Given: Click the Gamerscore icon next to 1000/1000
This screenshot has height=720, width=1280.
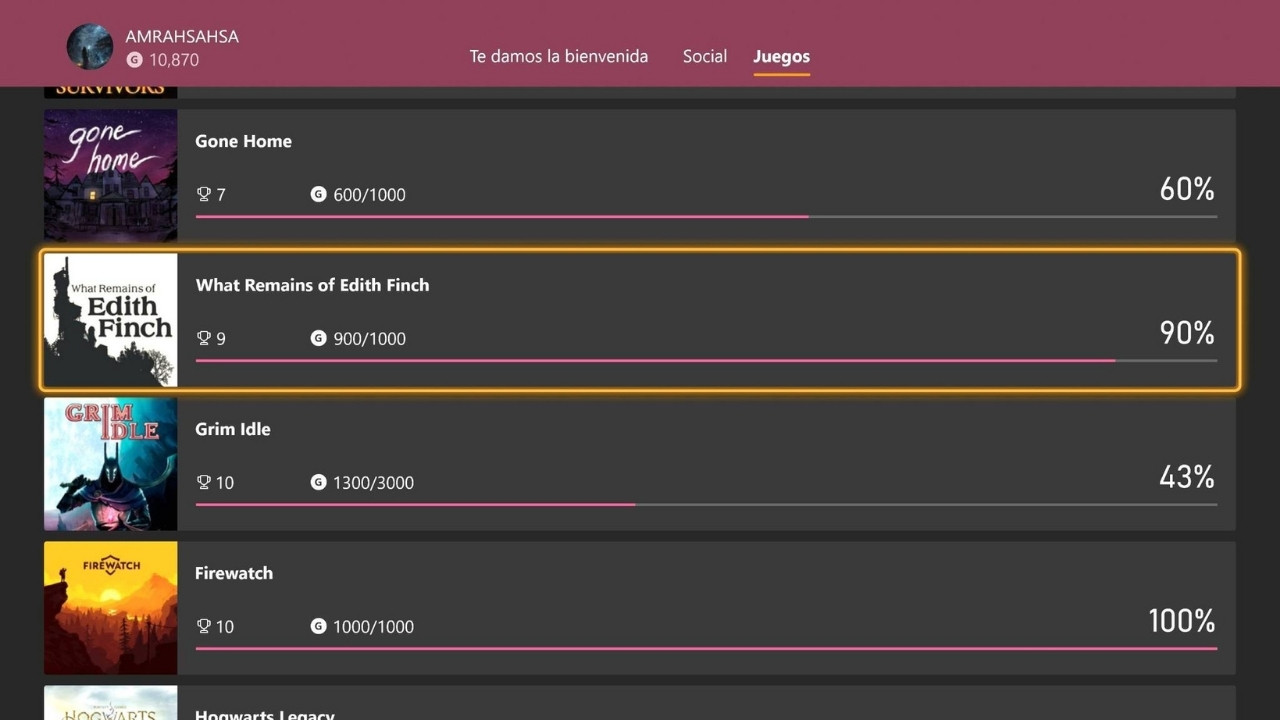Looking at the screenshot, I should [318, 627].
